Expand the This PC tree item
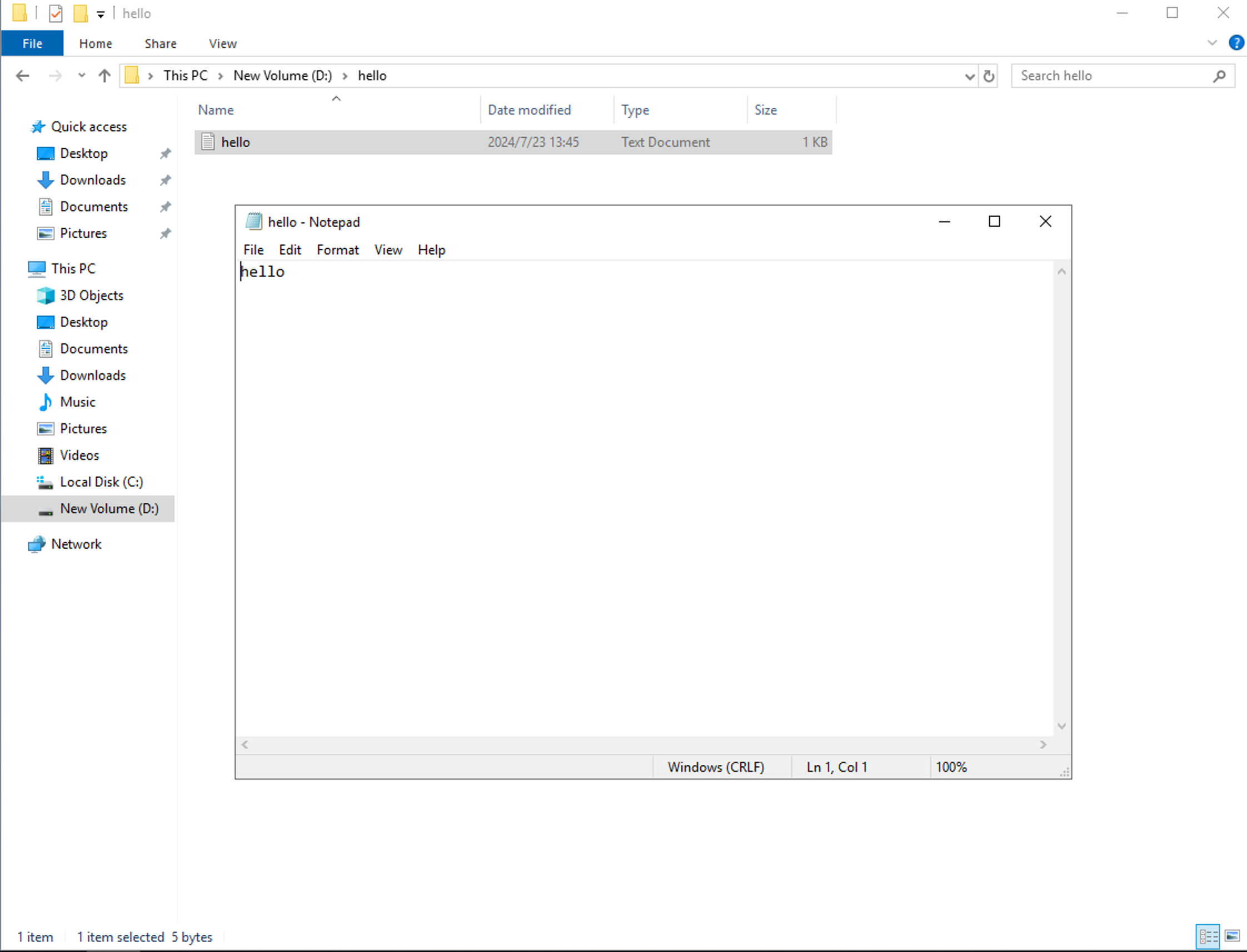The height and width of the screenshot is (952, 1247). tap(16, 268)
